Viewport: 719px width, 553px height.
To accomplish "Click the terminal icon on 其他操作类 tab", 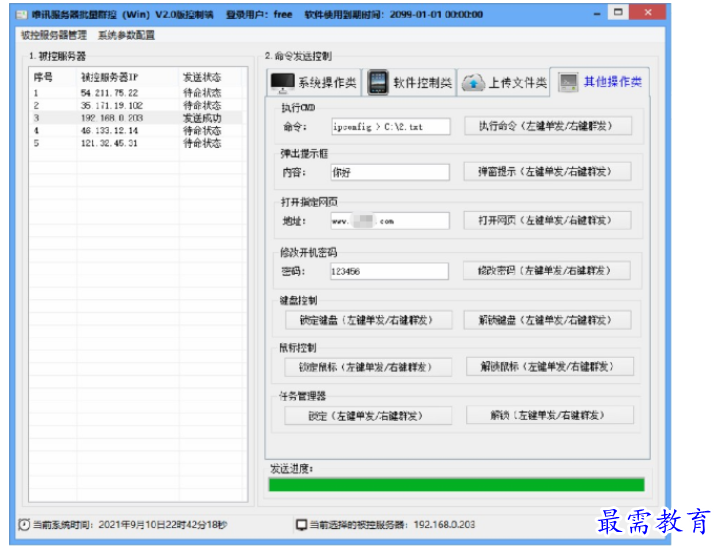I will [568, 82].
